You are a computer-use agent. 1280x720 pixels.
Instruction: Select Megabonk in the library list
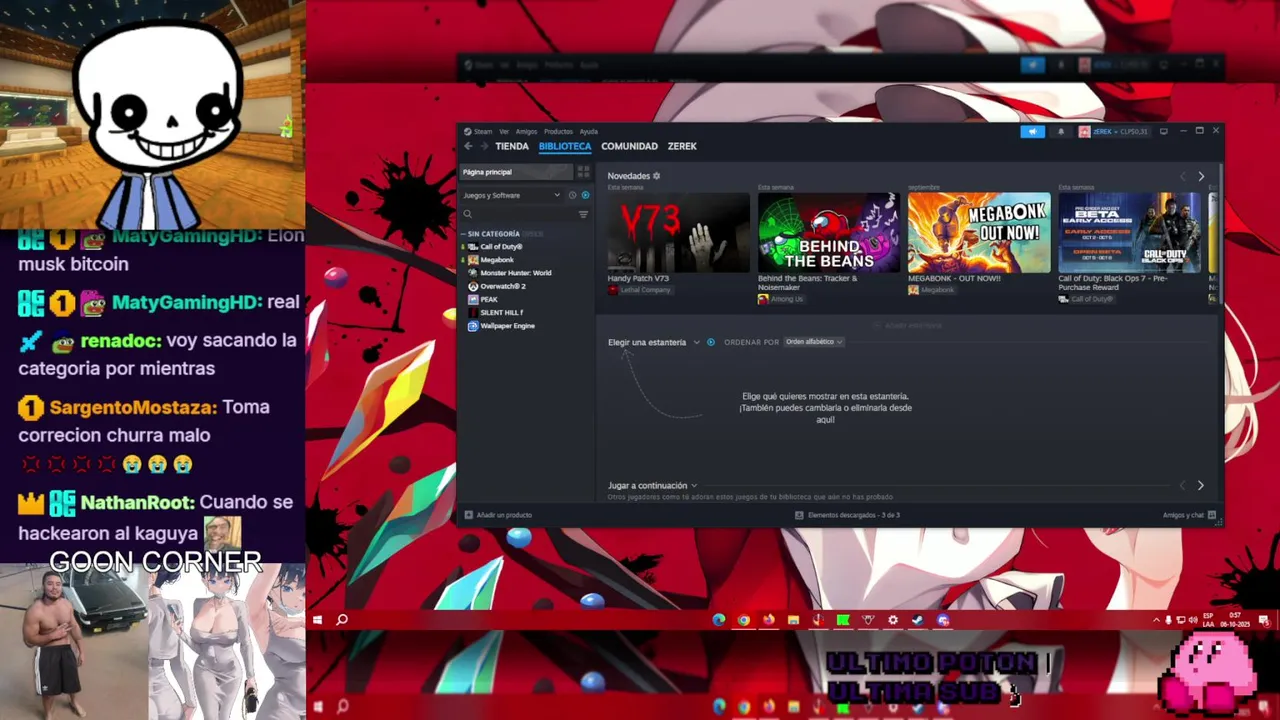pyautogui.click(x=497, y=260)
